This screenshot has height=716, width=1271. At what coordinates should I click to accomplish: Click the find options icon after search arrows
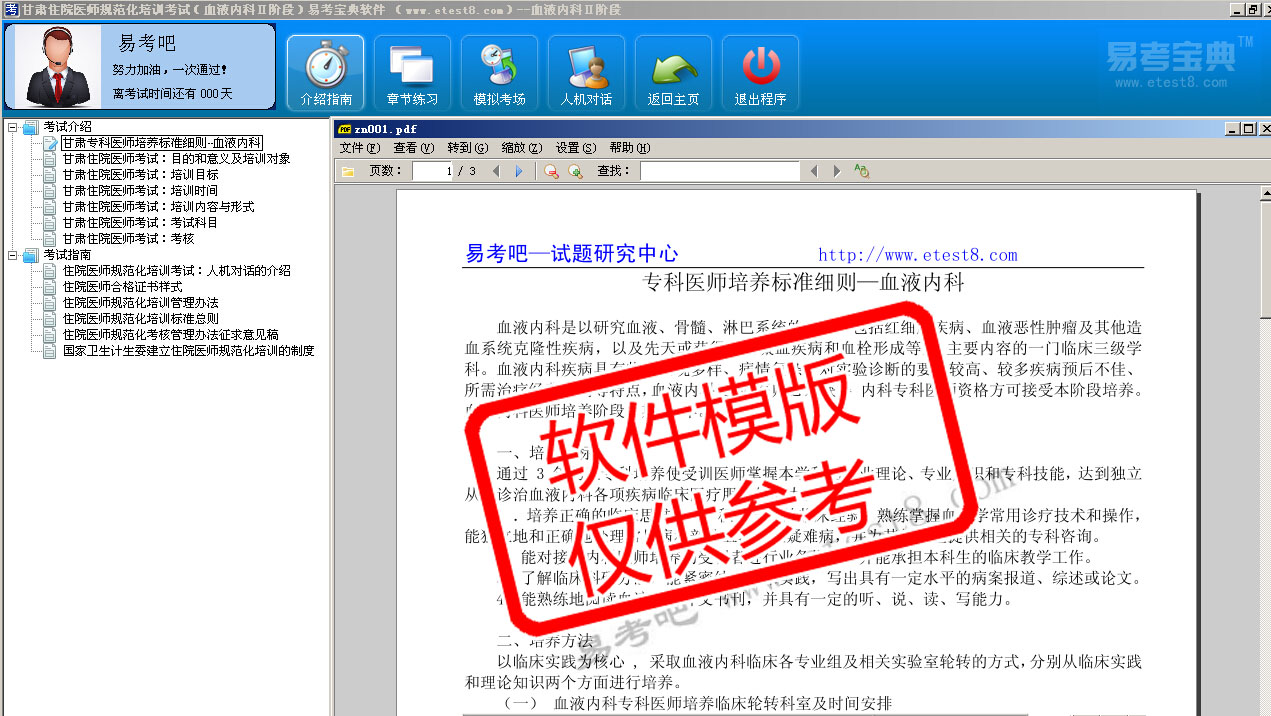click(861, 171)
